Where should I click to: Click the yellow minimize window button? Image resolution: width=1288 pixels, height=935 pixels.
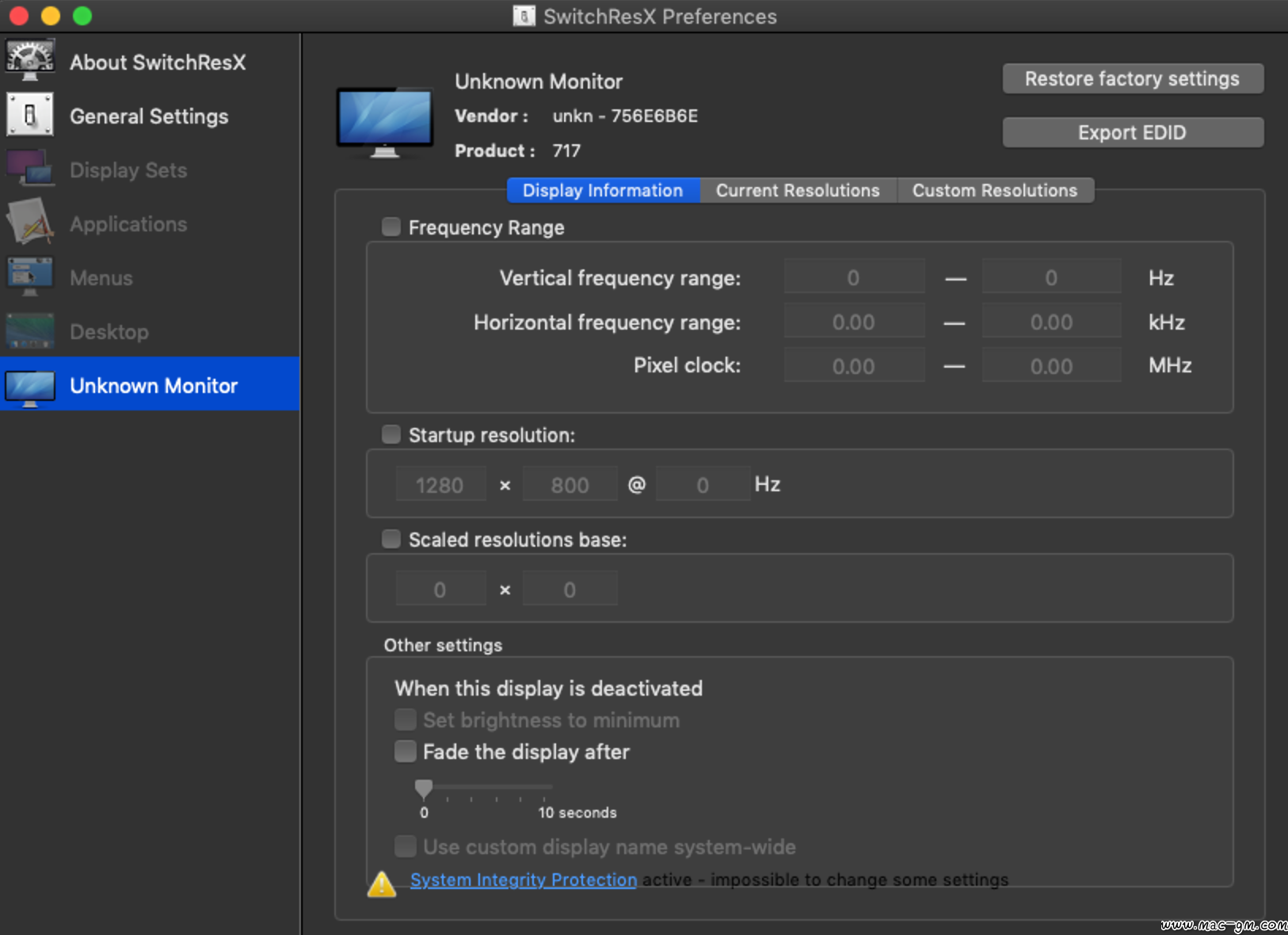(x=51, y=16)
